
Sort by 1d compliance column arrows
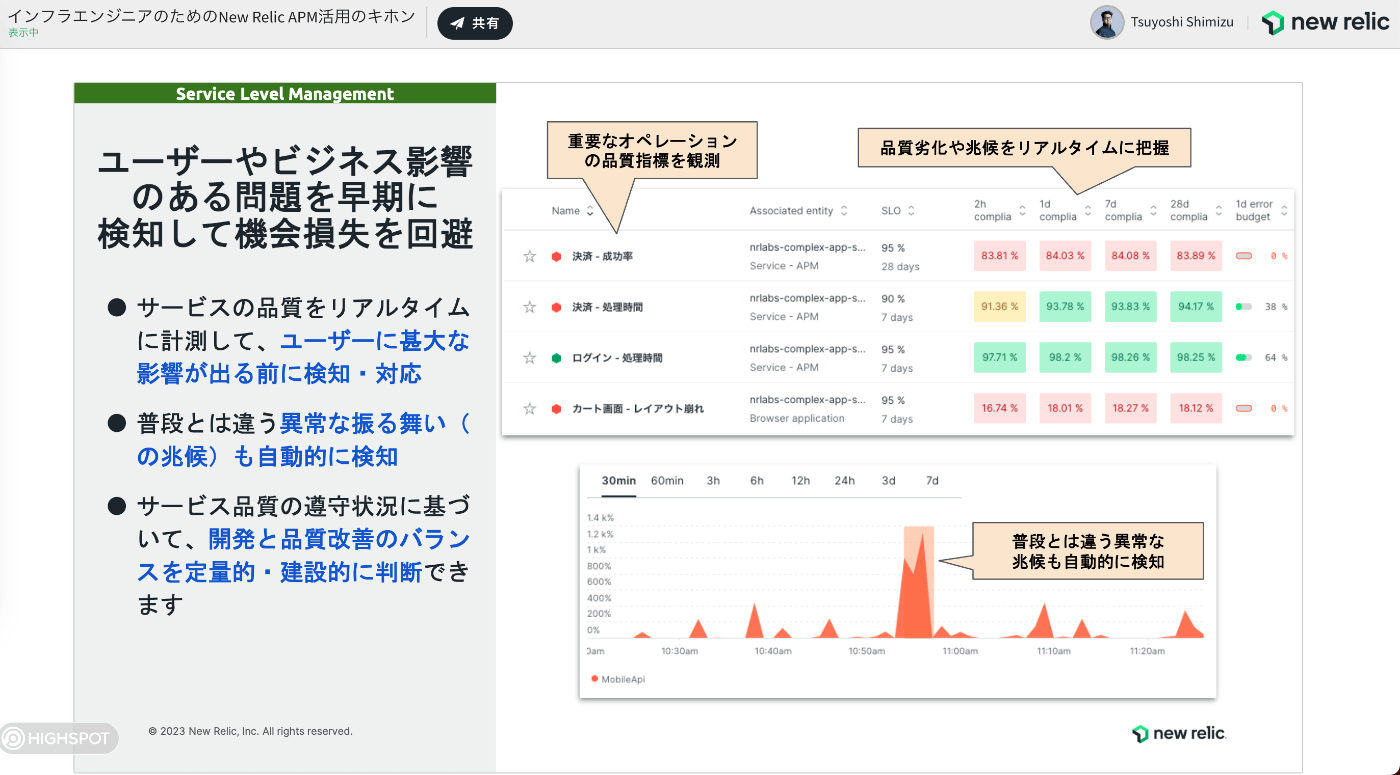pyautogui.click(x=1088, y=211)
